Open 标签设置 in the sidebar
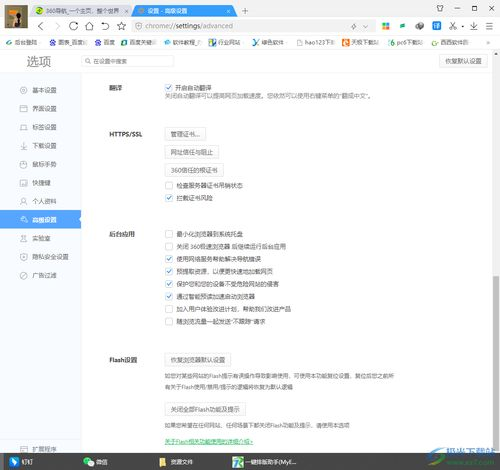 click(40, 127)
